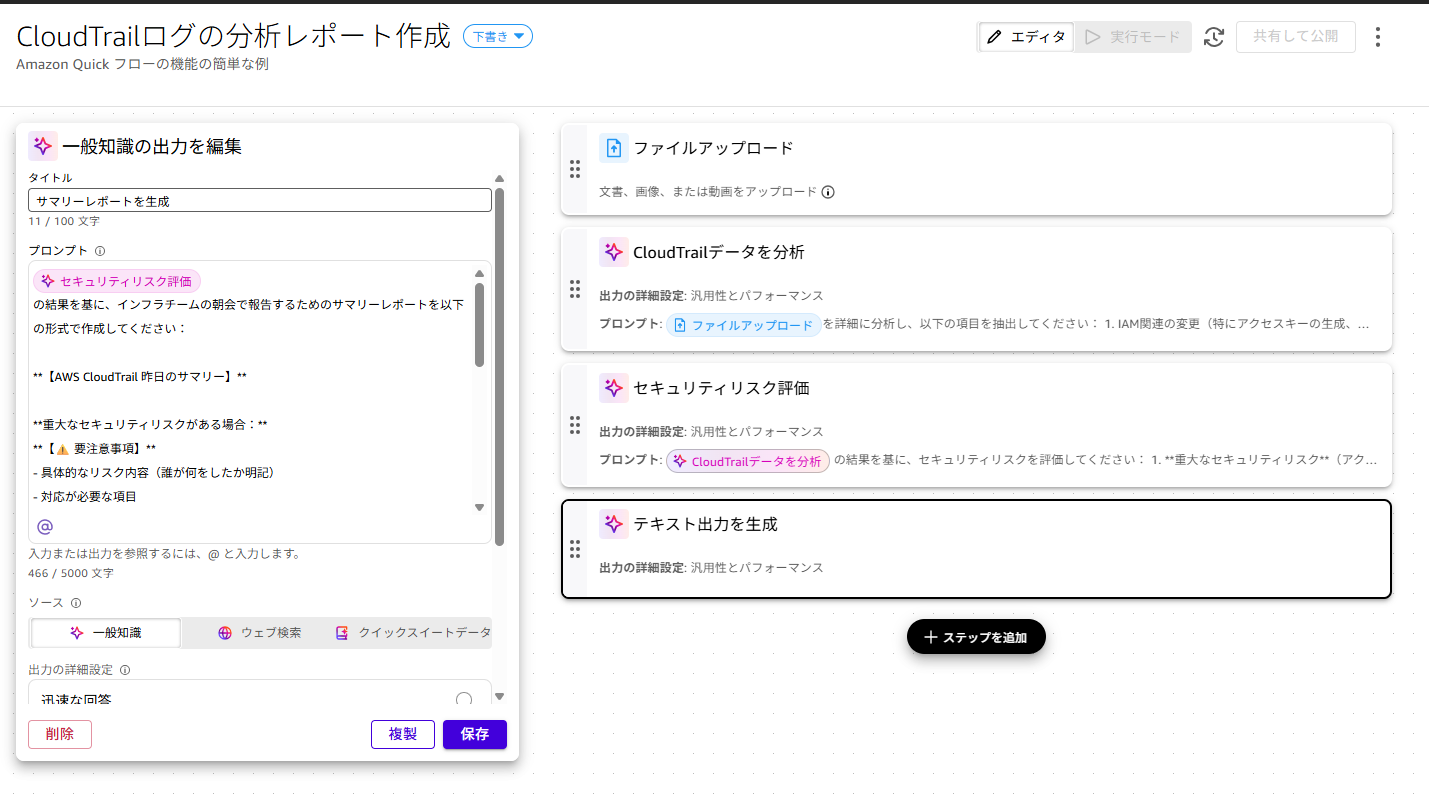Screen dimensions: 1429x808
Task: Click the refresh/sync icon in header
Action: pos(1214,37)
